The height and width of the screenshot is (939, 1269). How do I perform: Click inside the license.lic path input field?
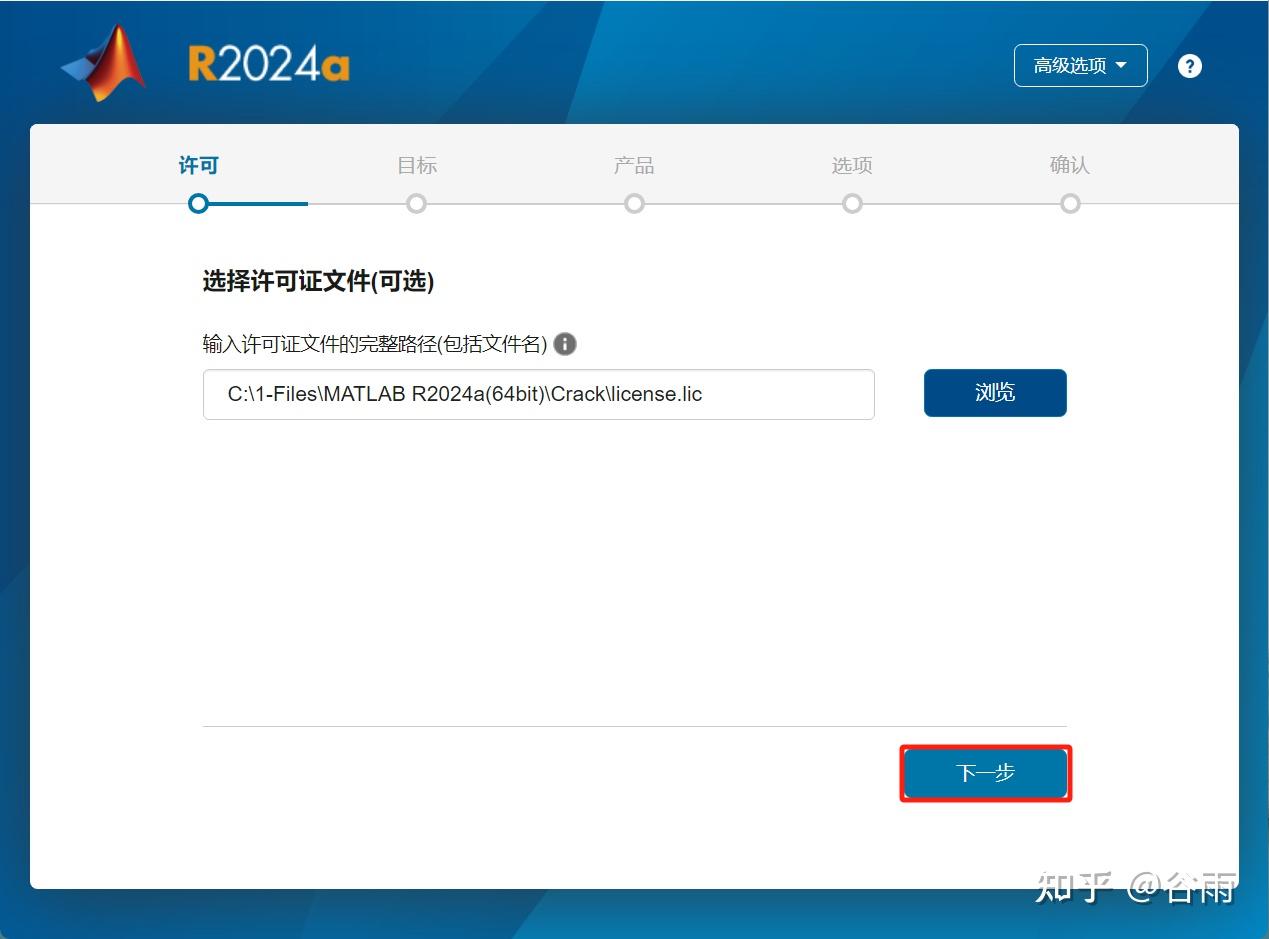538,394
